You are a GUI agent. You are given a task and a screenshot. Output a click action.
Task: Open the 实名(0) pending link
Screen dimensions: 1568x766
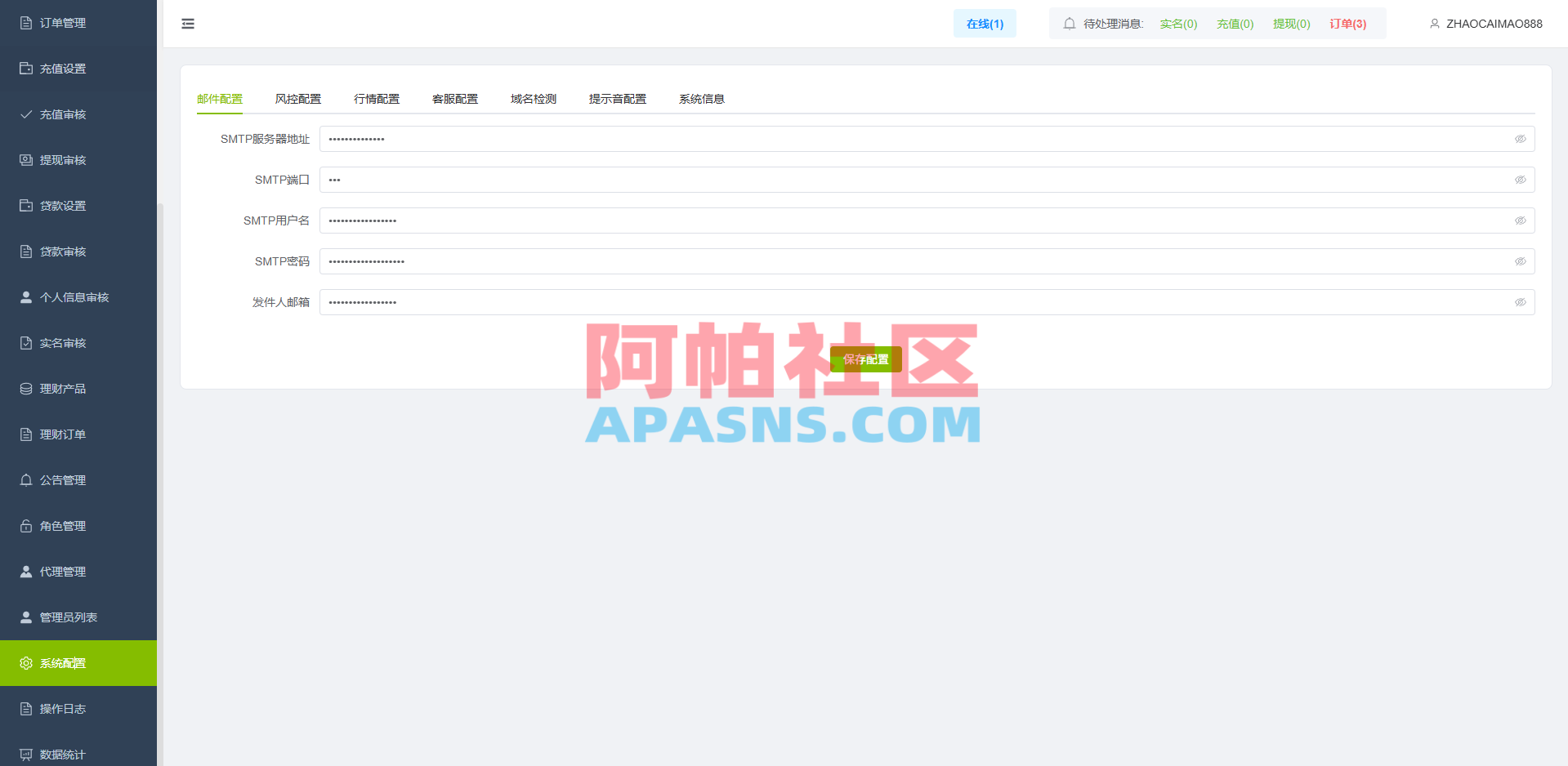coord(1178,24)
